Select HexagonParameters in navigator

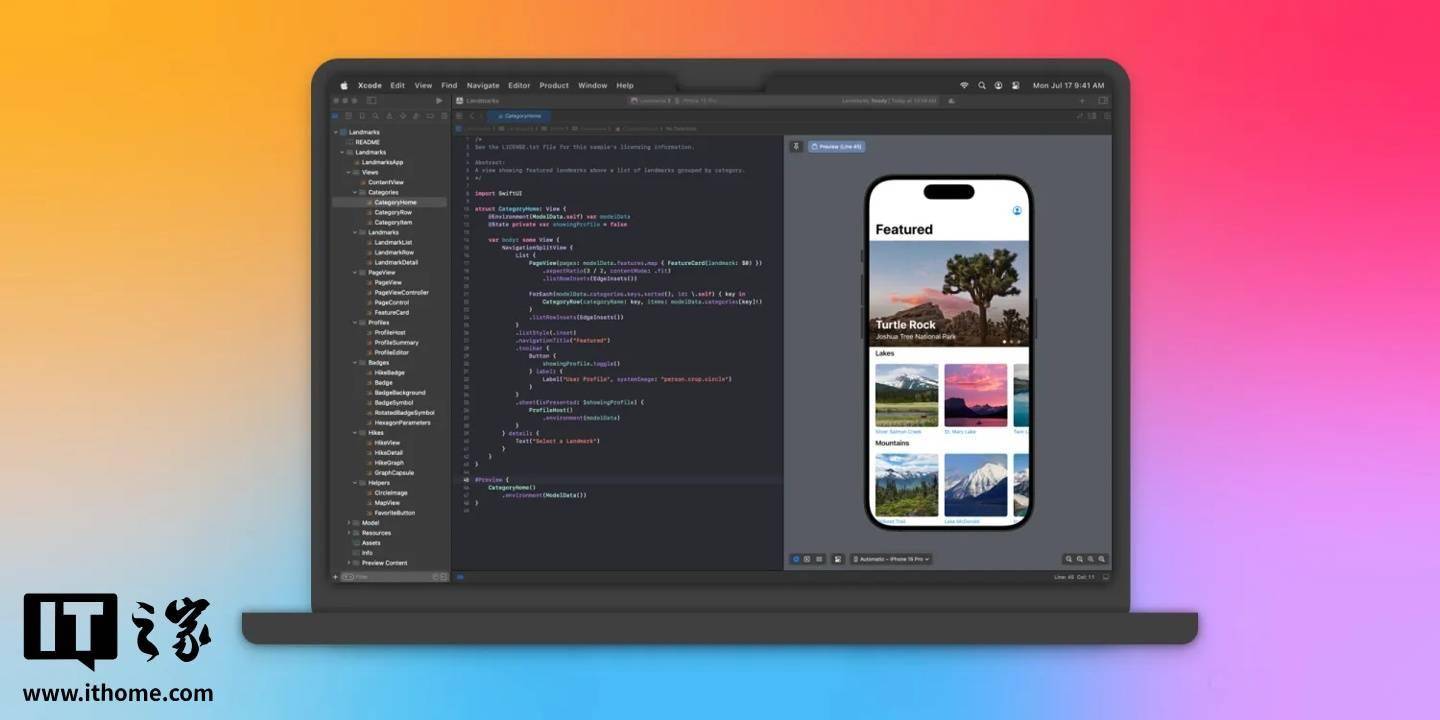(401, 422)
